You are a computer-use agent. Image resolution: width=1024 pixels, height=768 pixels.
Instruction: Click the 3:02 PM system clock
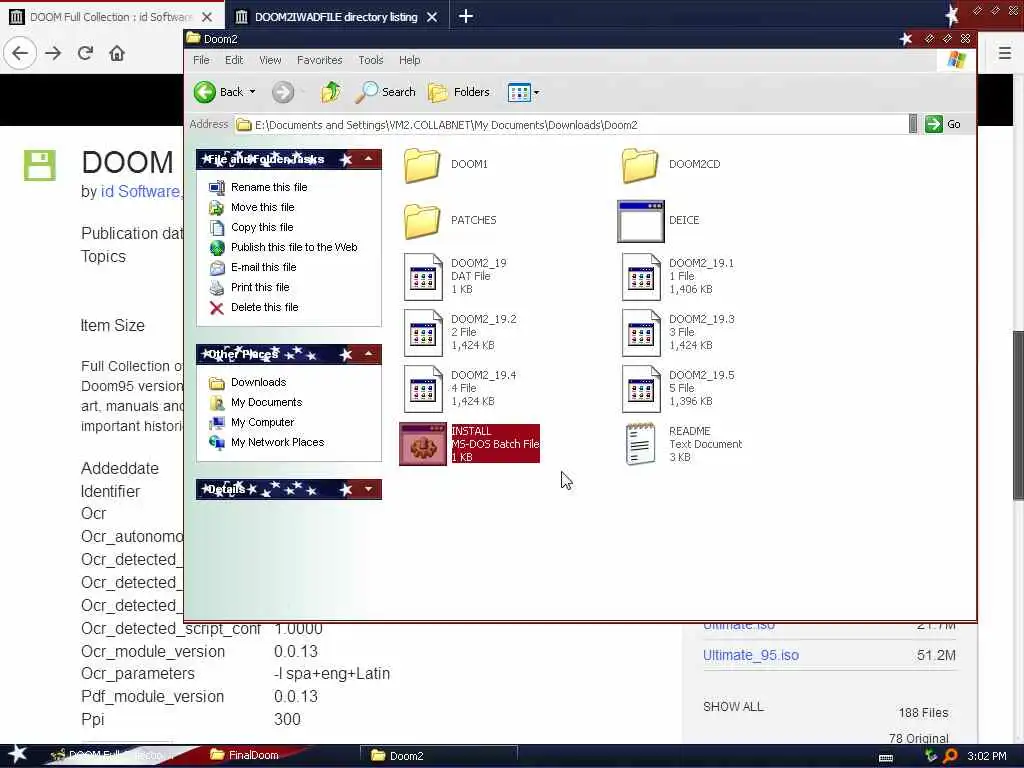click(x=987, y=756)
